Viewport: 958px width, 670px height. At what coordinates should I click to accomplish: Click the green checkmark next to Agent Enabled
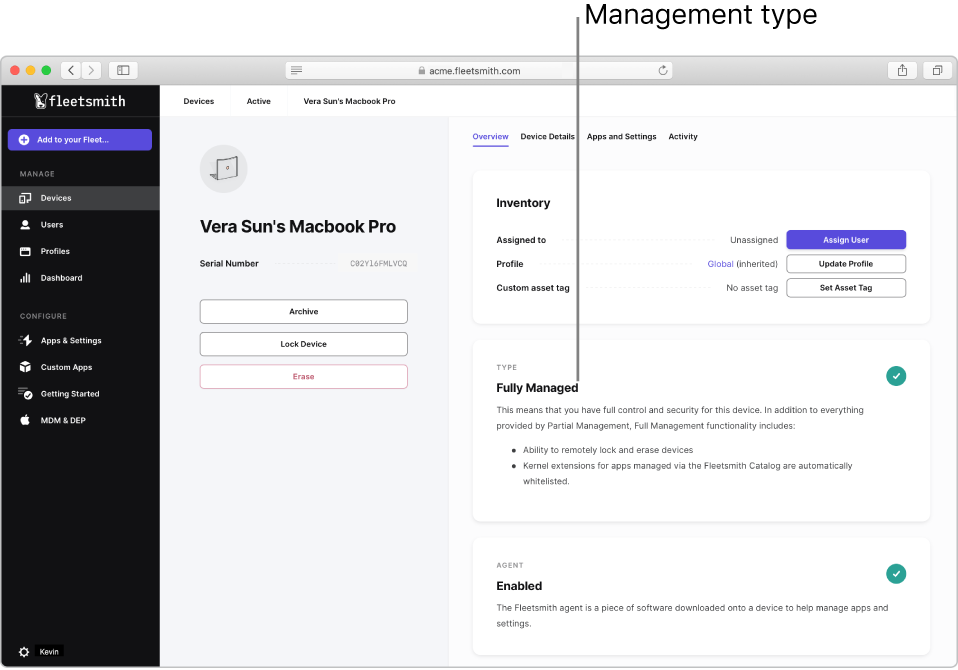point(896,574)
